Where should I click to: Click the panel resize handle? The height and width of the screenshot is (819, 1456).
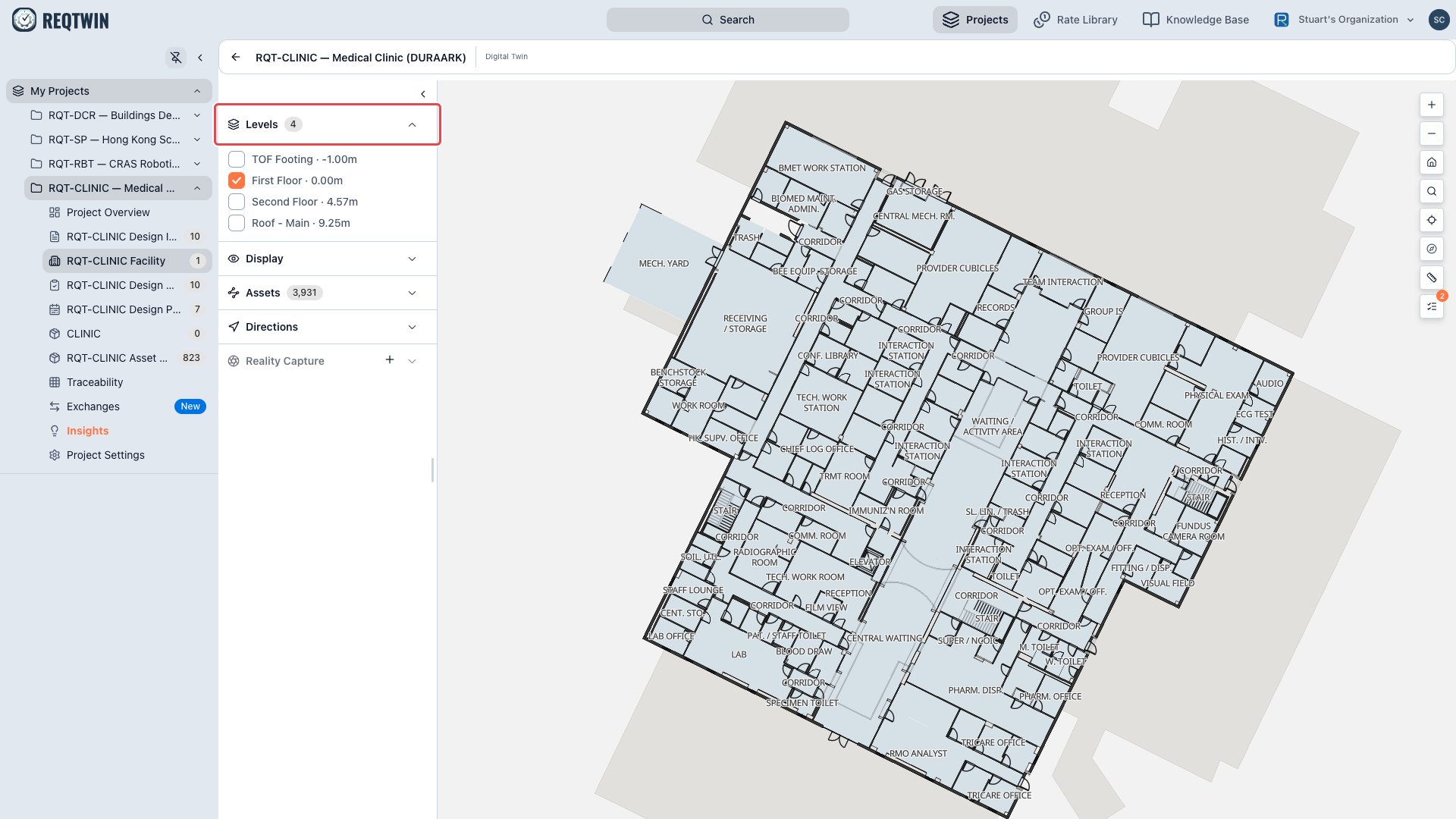coord(432,470)
